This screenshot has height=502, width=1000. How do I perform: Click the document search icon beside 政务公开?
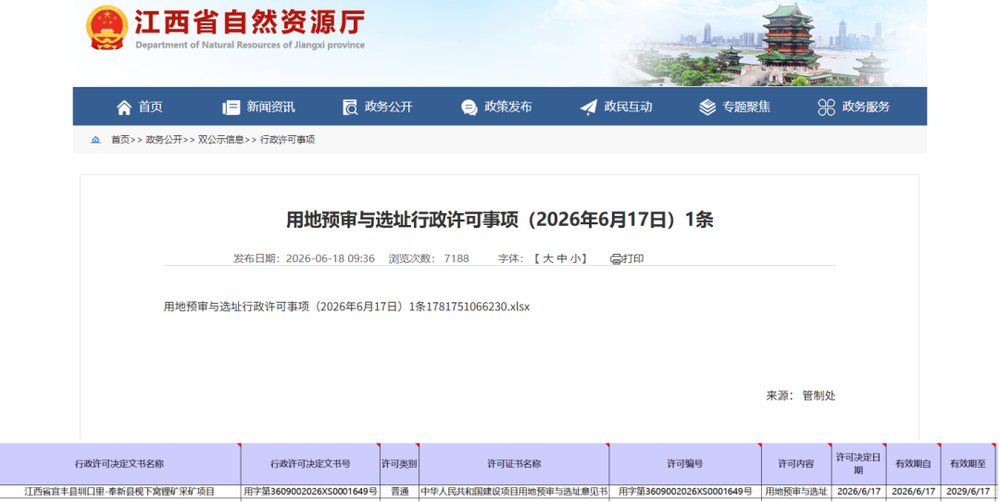point(349,107)
